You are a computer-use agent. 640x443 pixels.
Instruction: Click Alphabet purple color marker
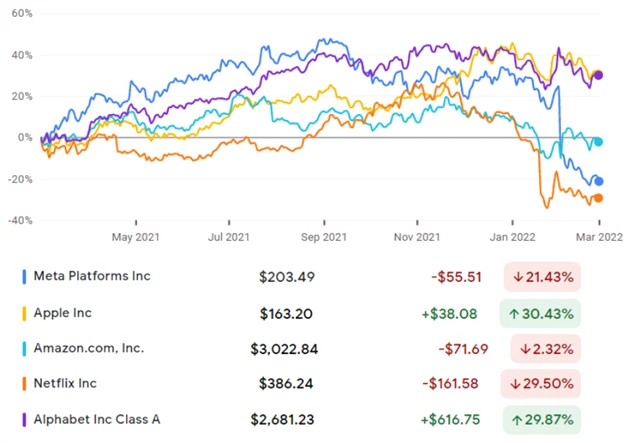[x=24, y=421]
